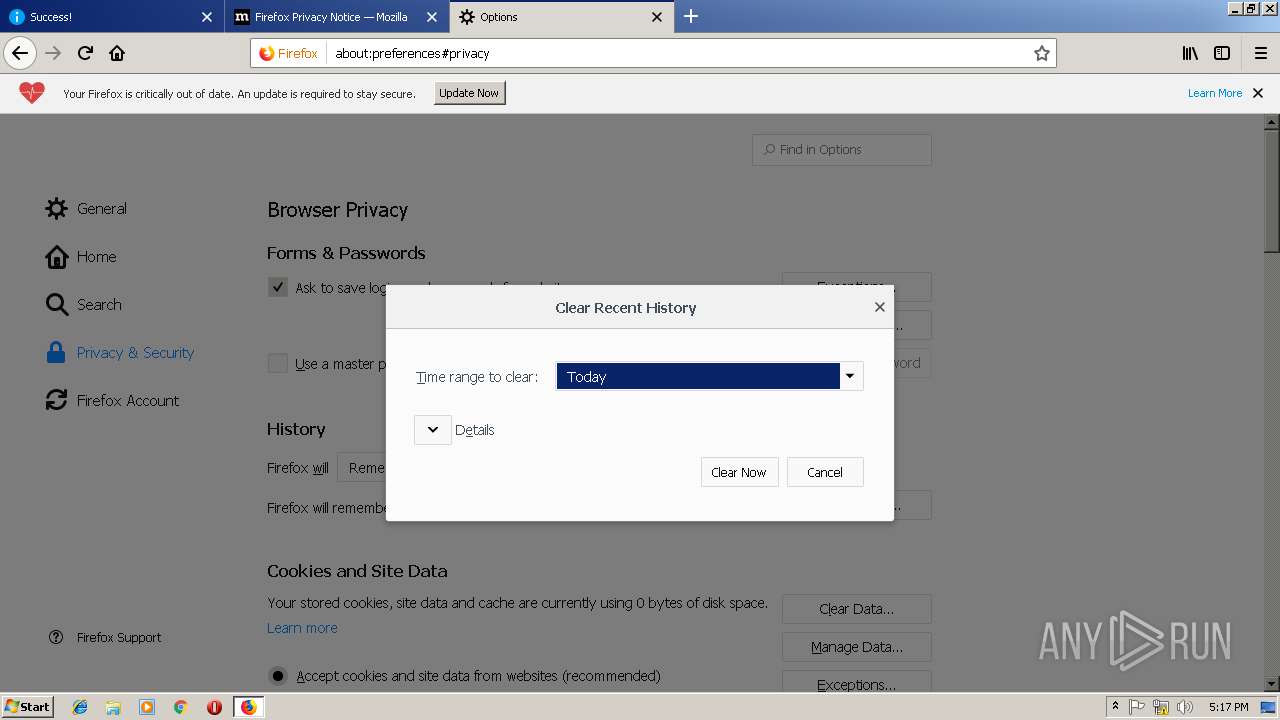Open the file explorer from the taskbar
1280x720 pixels.
113,707
